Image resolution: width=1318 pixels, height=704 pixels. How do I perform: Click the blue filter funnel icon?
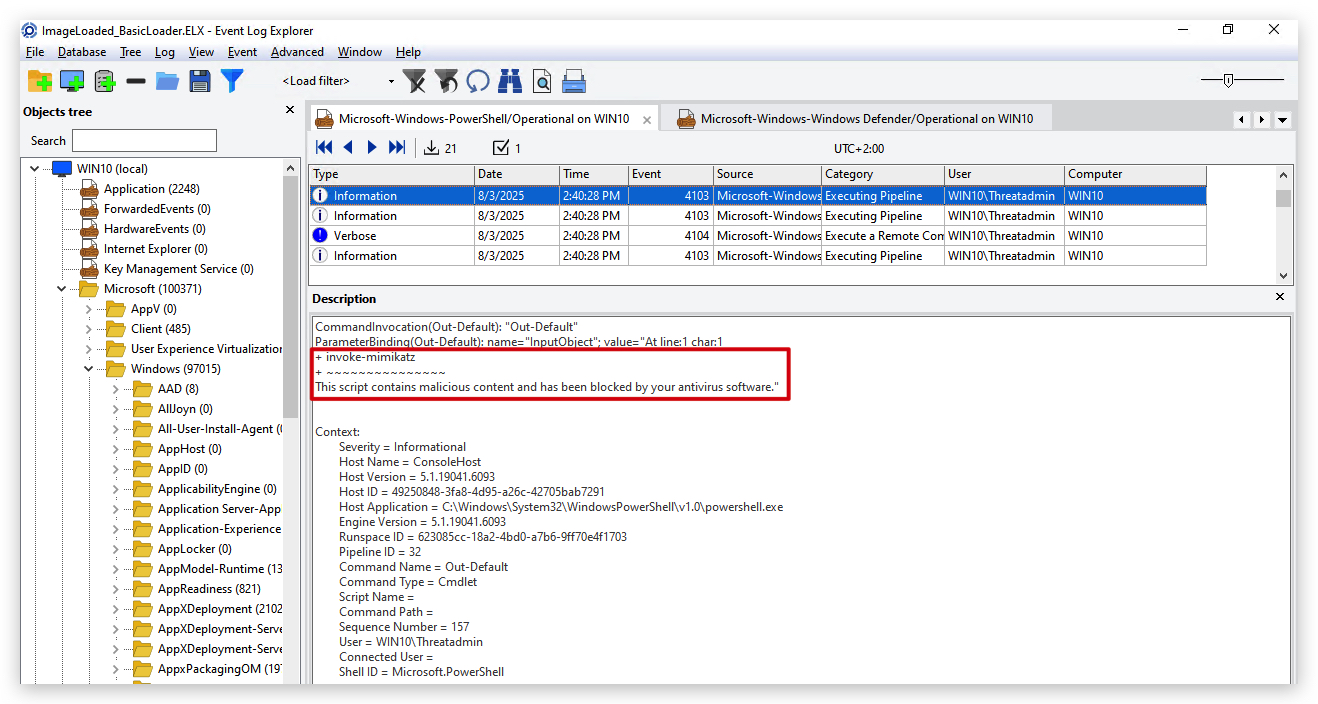click(x=232, y=81)
